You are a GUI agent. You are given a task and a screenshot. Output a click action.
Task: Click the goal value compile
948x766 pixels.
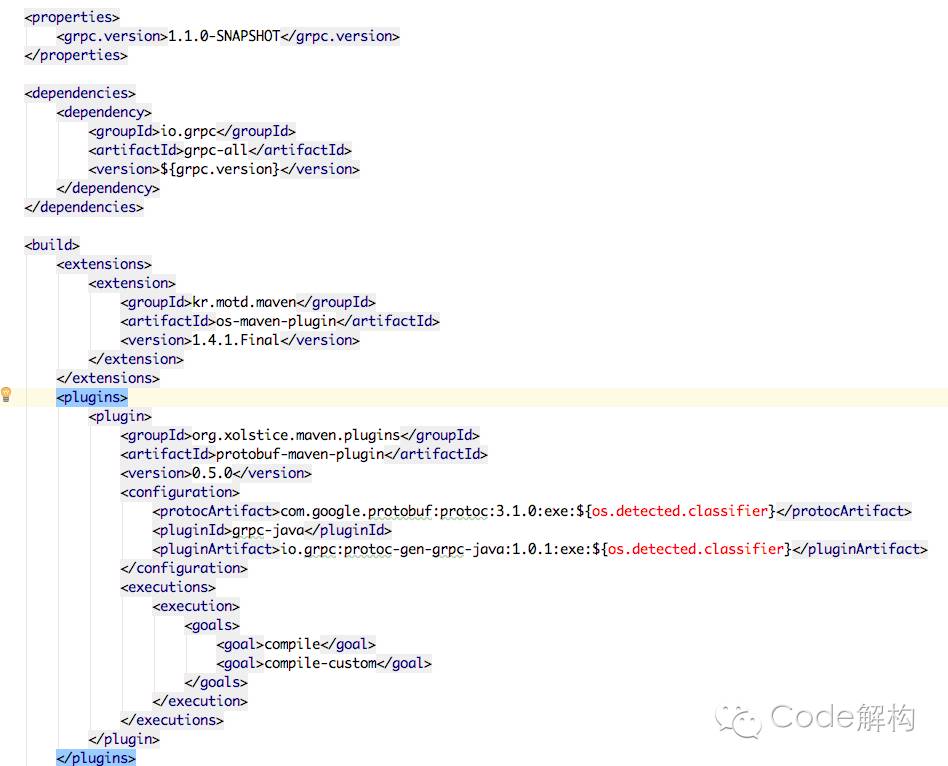coord(292,644)
